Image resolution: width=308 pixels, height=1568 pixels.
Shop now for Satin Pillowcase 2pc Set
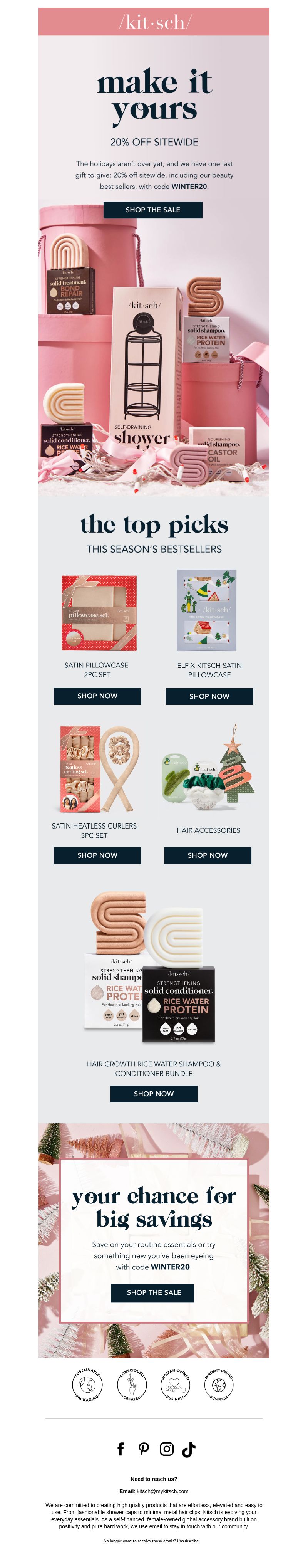[x=97, y=696]
